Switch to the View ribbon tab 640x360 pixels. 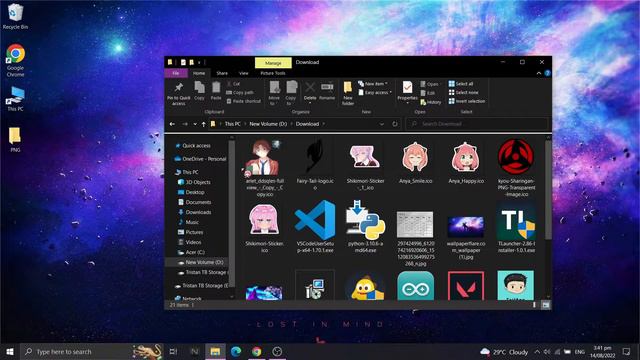pyautogui.click(x=244, y=73)
